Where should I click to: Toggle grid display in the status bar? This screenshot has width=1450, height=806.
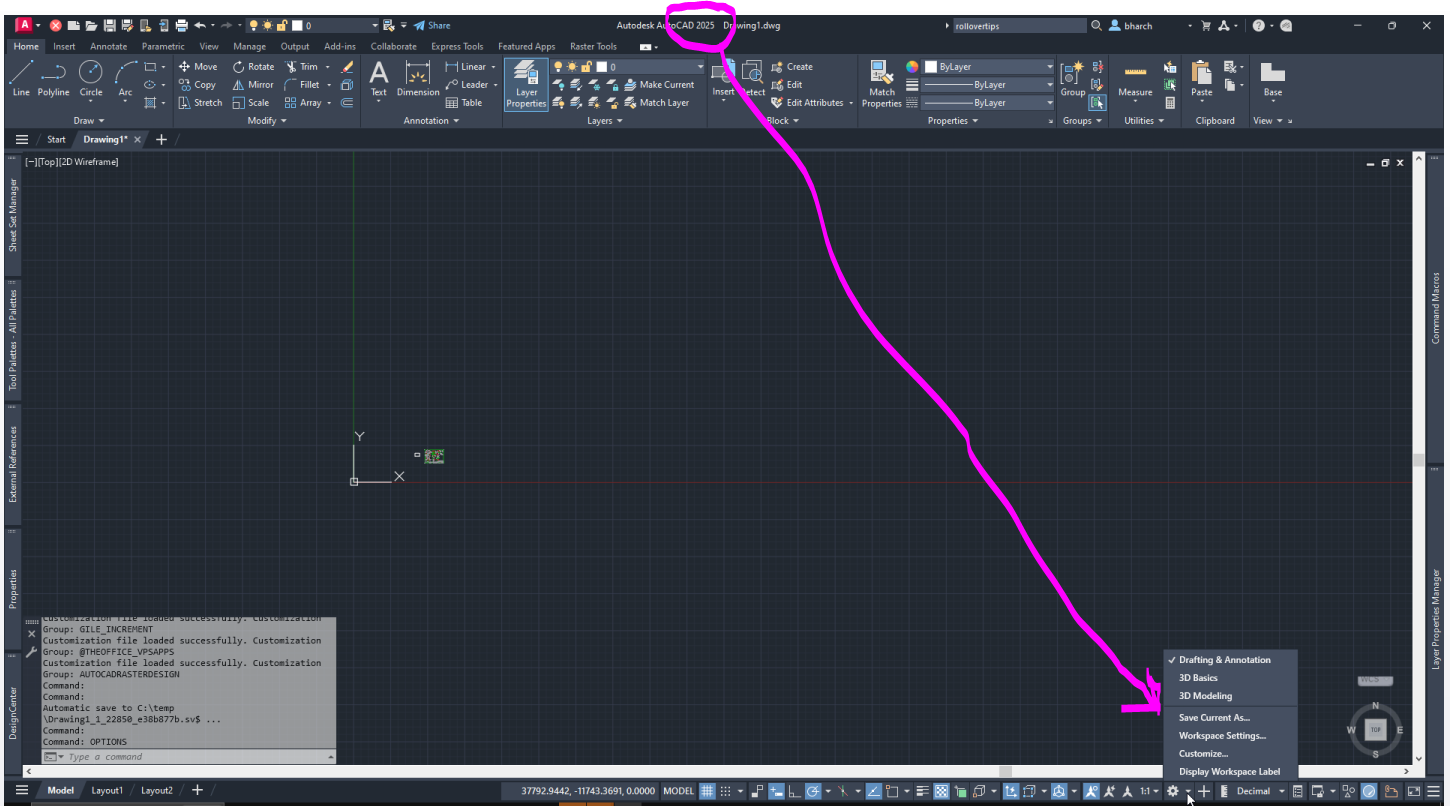(706, 790)
